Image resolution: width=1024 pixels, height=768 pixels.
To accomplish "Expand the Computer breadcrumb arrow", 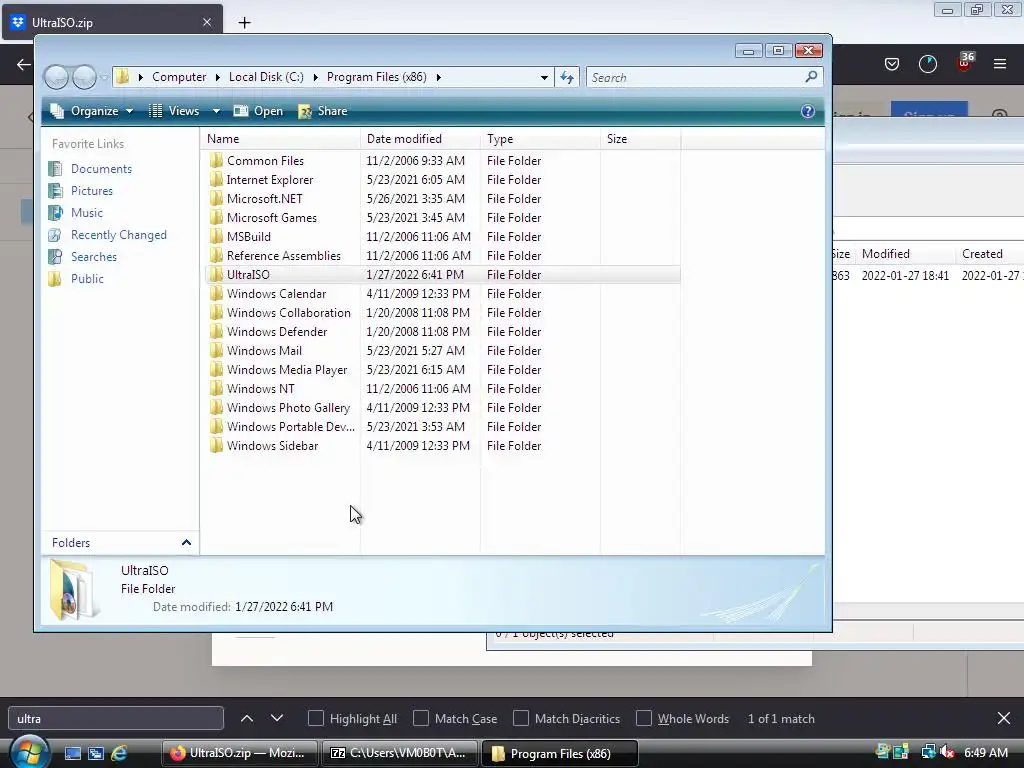I will pos(217,77).
